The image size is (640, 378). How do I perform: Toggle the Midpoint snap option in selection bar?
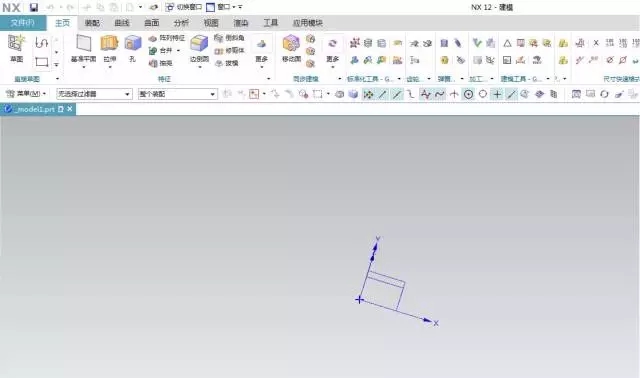pos(396,94)
